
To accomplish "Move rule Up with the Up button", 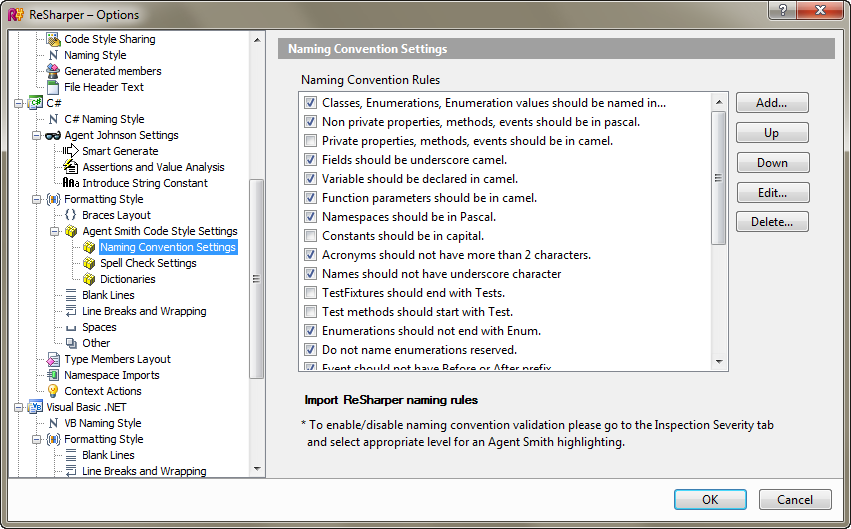I will pos(772,132).
